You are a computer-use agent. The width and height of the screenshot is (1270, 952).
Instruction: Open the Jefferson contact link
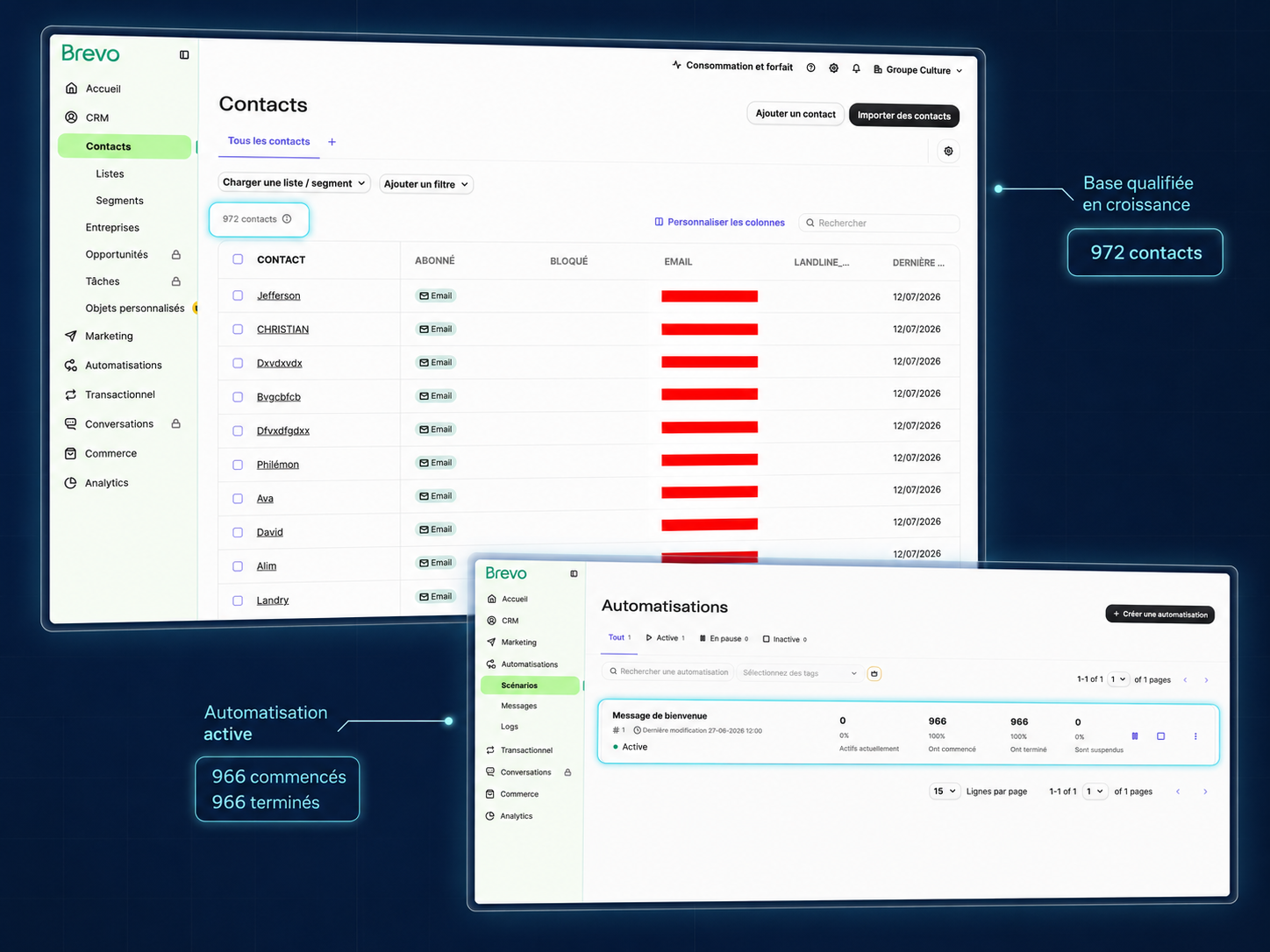point(279,296)
